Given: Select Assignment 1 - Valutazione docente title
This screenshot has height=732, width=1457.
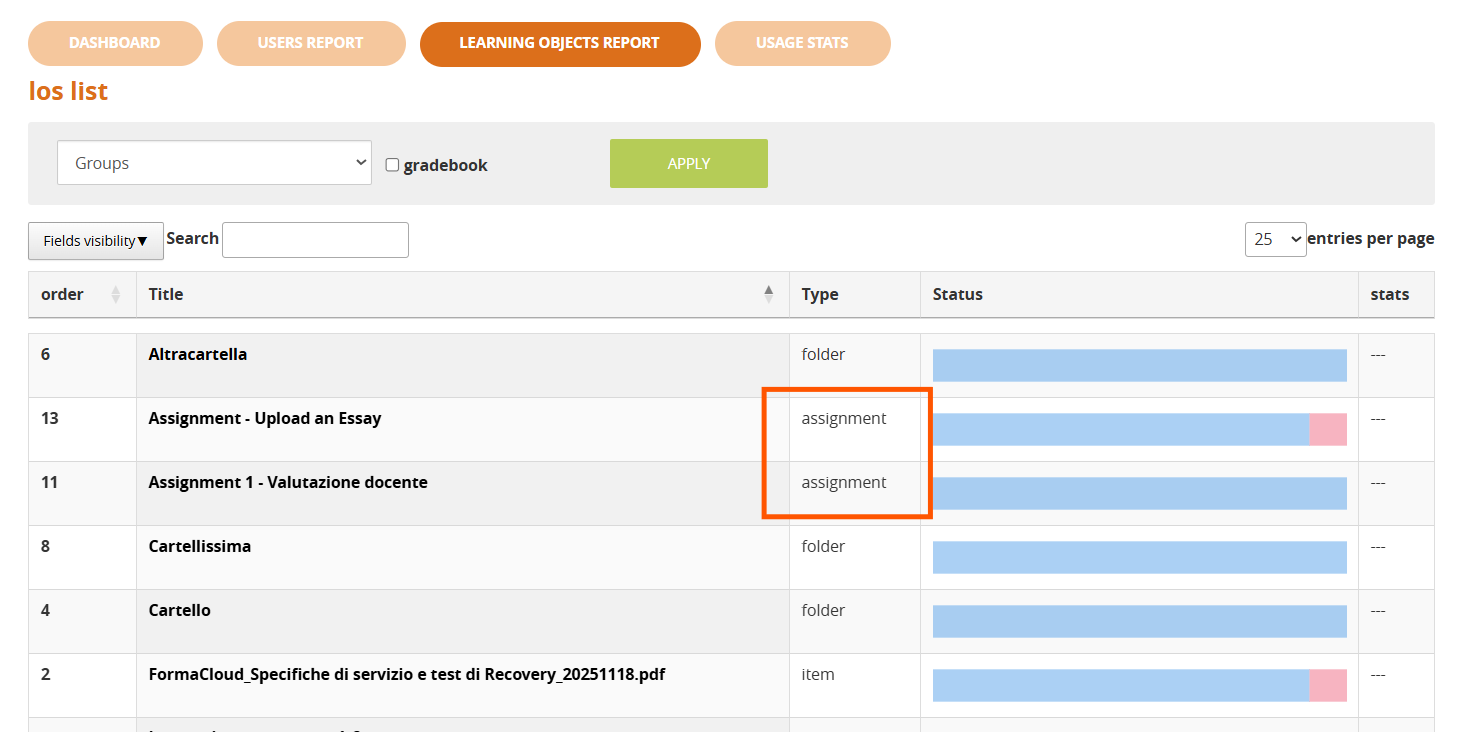Looking at the screenshot, I should point(288,482).
